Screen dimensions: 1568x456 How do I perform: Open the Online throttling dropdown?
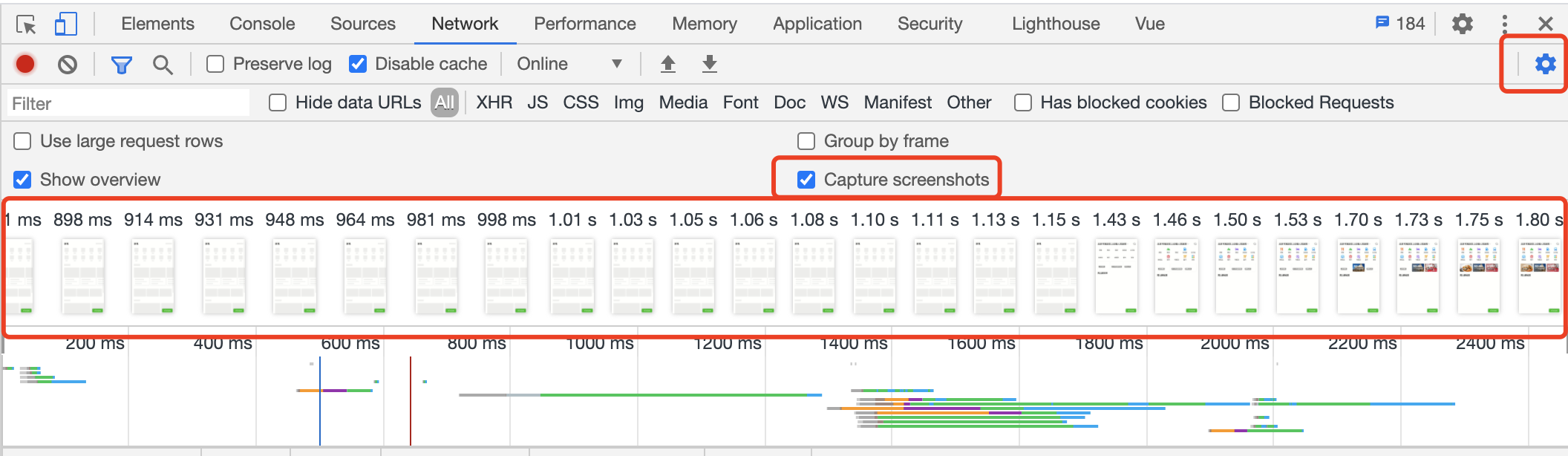click(569, 65)
